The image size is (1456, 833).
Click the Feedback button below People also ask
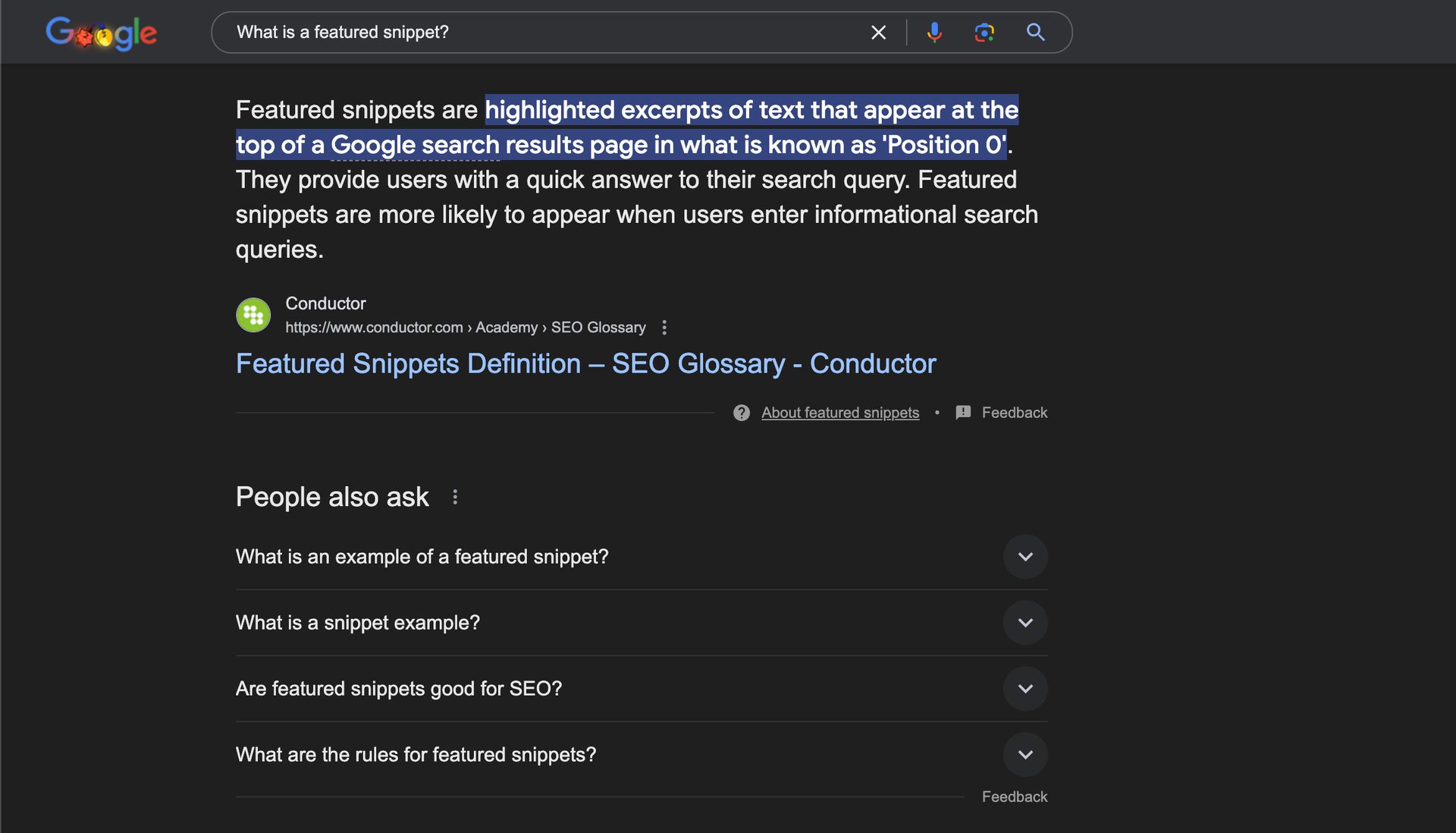tap(1014, 796)
